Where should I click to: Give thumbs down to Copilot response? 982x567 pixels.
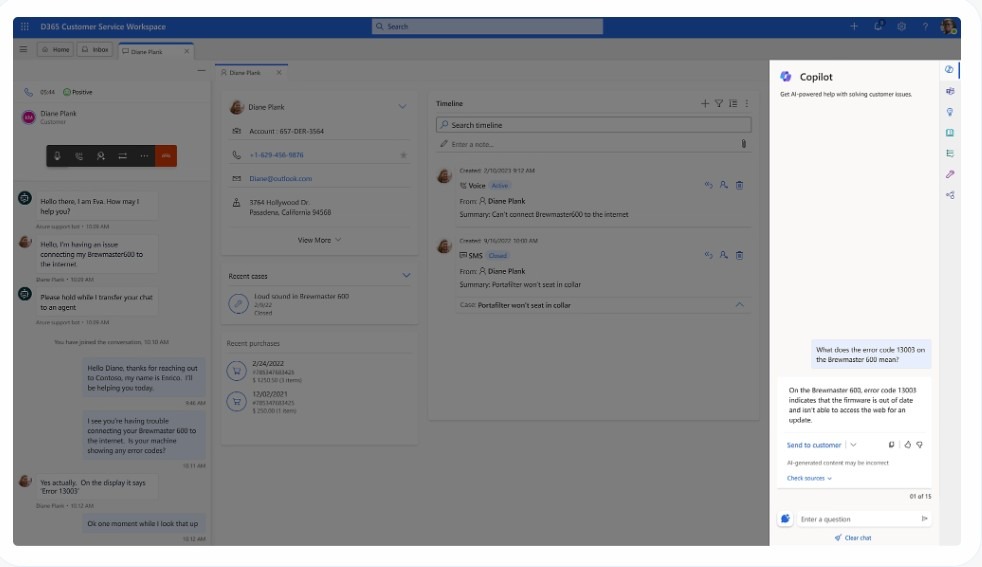pos(919,444)
